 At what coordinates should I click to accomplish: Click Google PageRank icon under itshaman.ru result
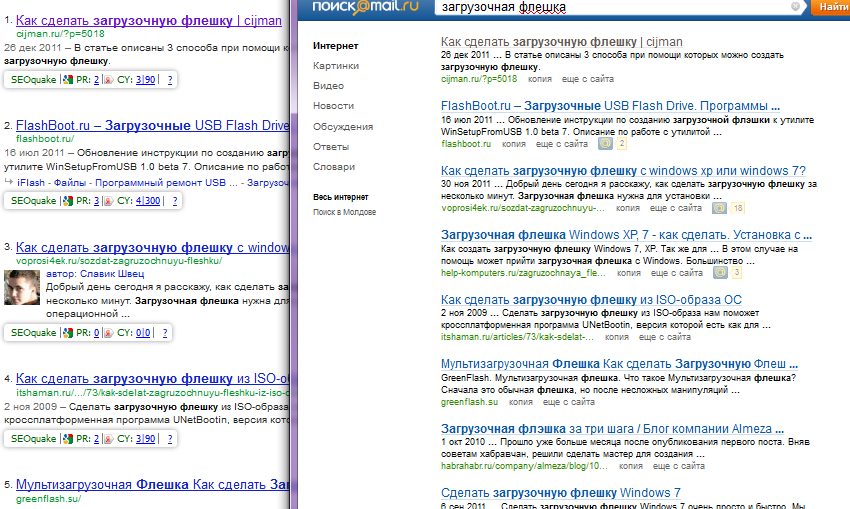[68, 439]
